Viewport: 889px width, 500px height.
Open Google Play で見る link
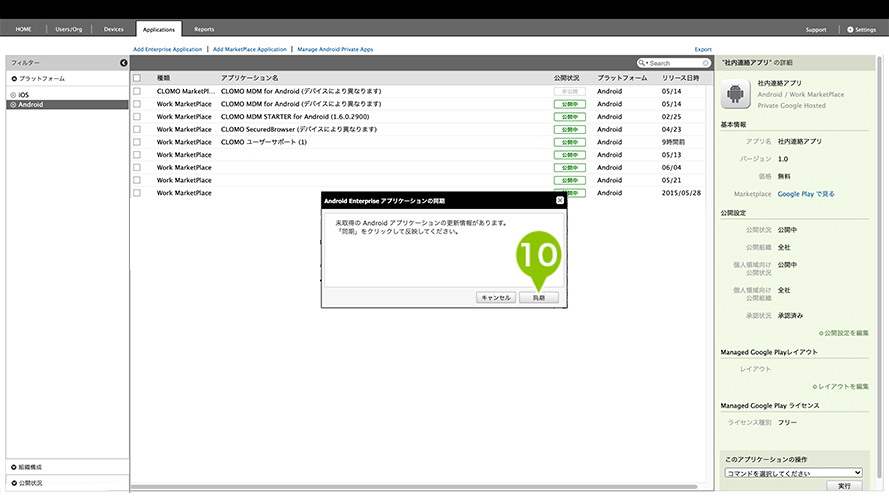click(x=806, y=194)
